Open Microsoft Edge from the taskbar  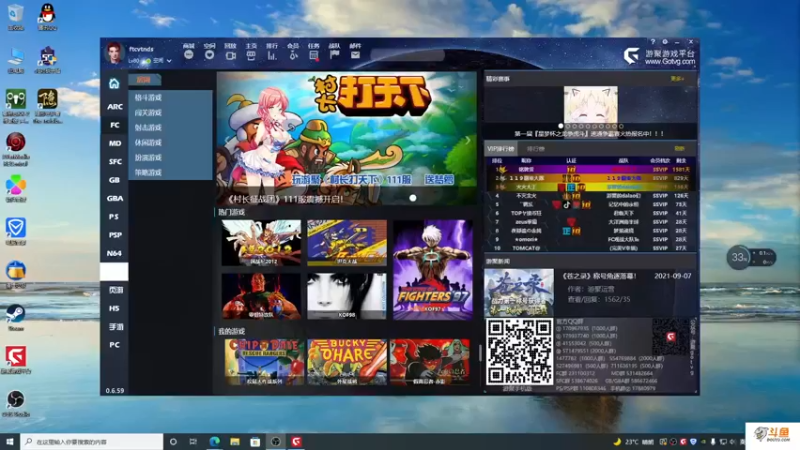[x=214, y=441]
